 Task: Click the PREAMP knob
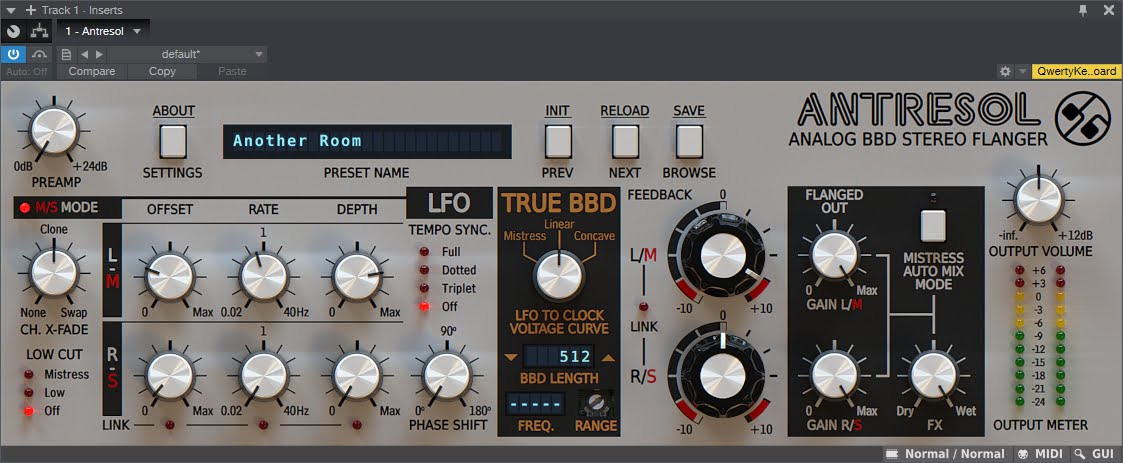coord(54,131)
